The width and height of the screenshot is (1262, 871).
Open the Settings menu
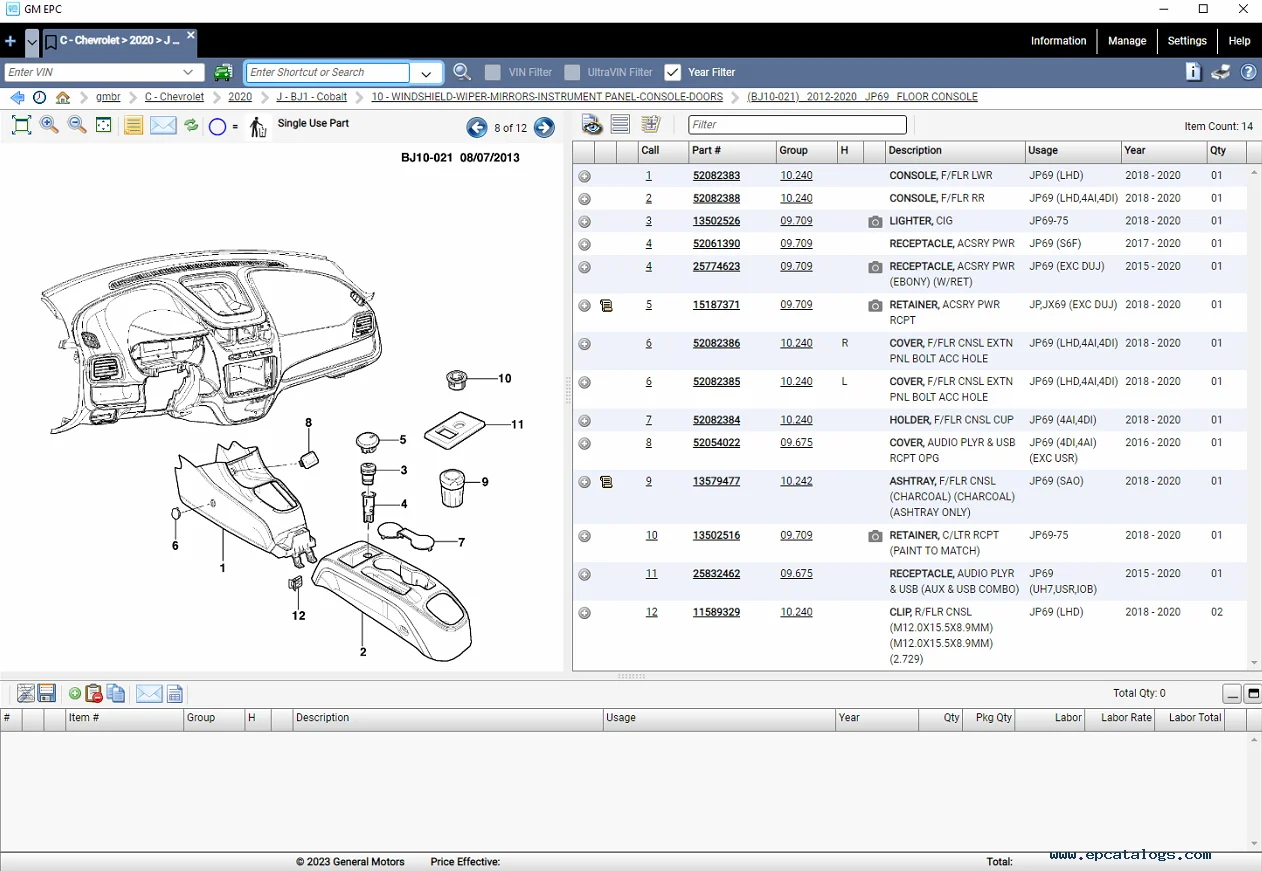(1187, 41)
